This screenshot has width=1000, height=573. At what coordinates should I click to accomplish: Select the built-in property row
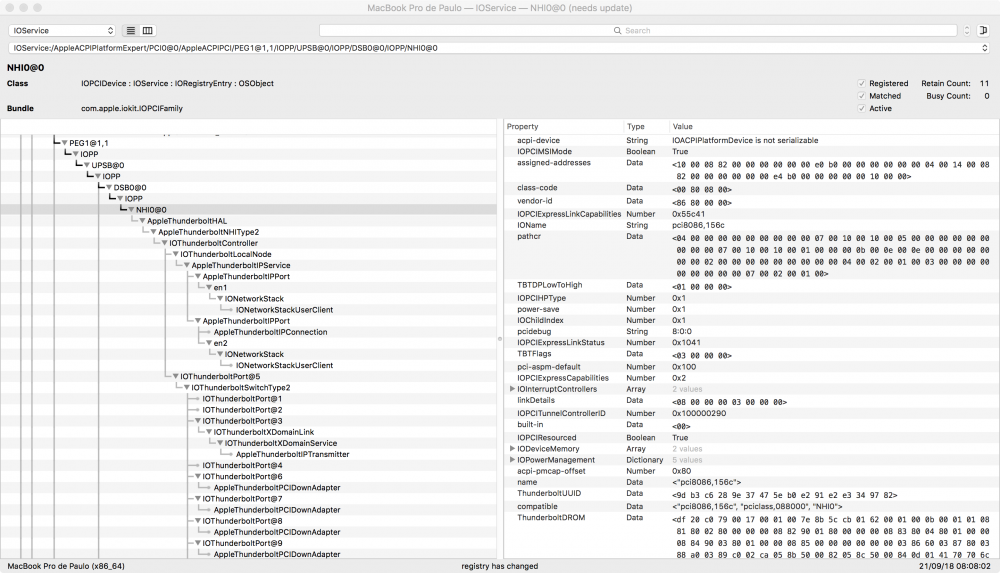pyautogui.click(x=751, y=426)
